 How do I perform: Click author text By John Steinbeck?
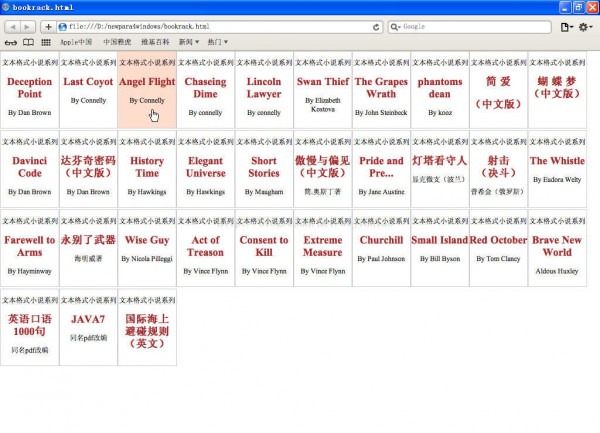pyautogui.click(x=381, y=112)
